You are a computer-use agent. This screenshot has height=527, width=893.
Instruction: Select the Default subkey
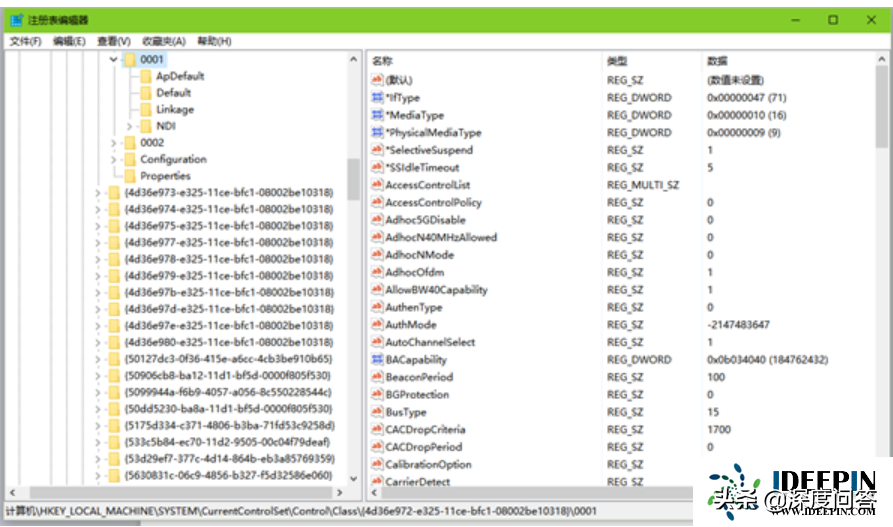174,93
